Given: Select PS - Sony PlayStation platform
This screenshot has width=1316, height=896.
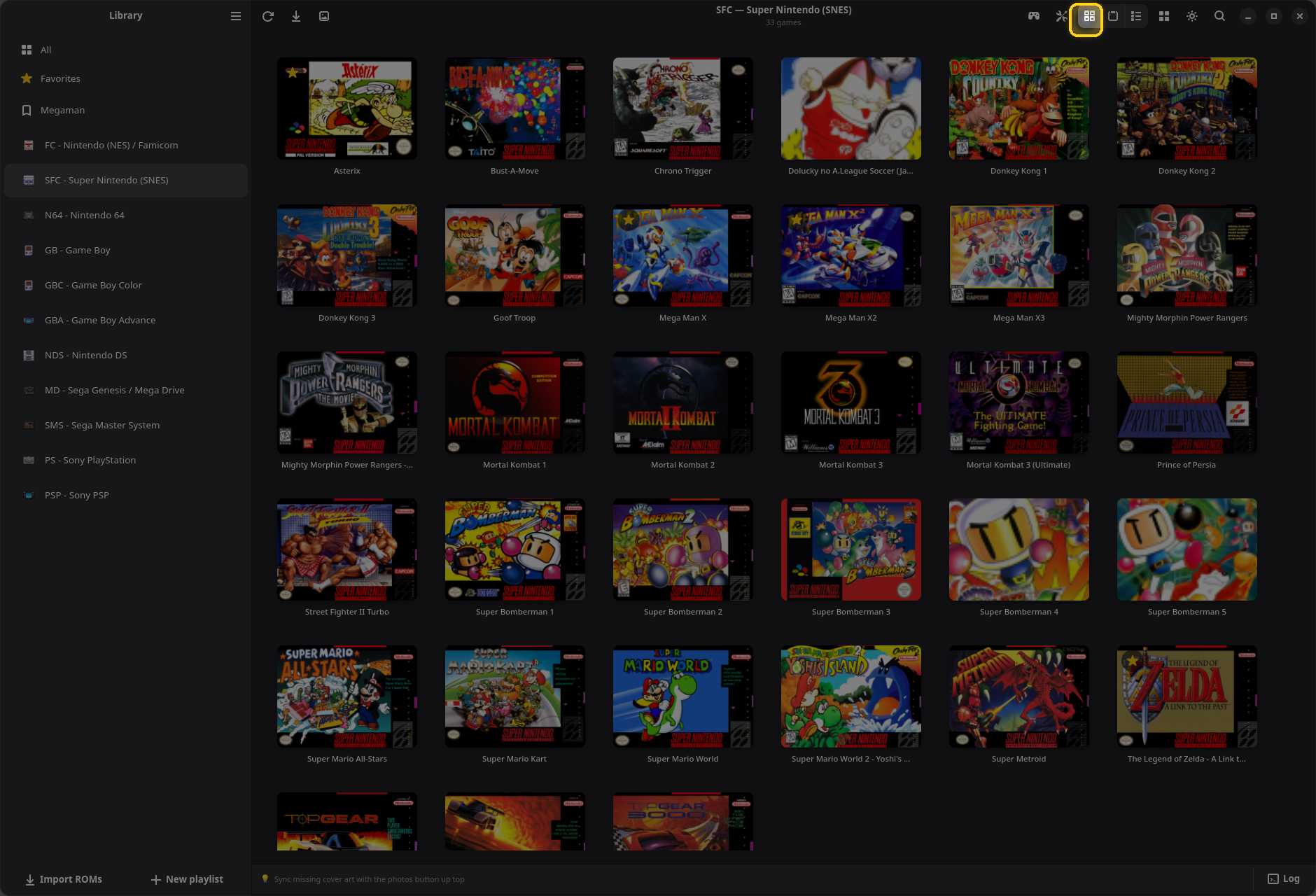Looking at the screenshot, I should [x=126, y=460].
